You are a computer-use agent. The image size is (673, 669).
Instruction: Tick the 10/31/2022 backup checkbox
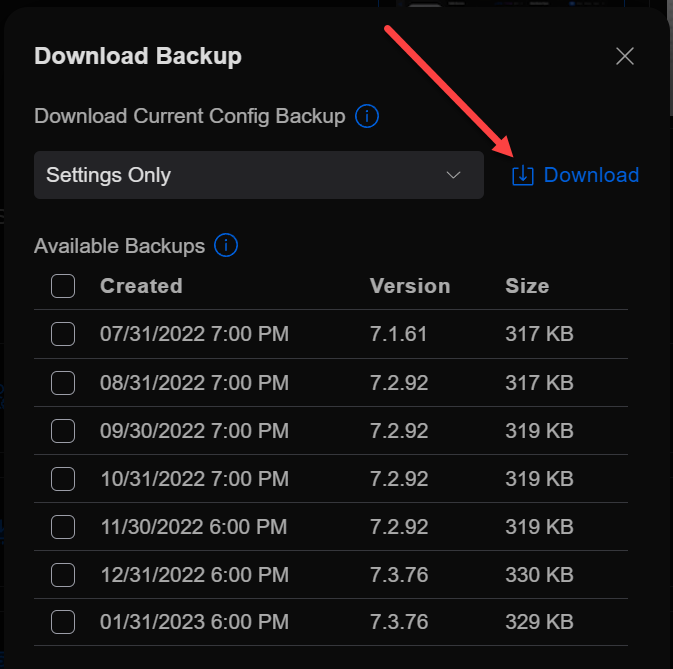point(63,478)
